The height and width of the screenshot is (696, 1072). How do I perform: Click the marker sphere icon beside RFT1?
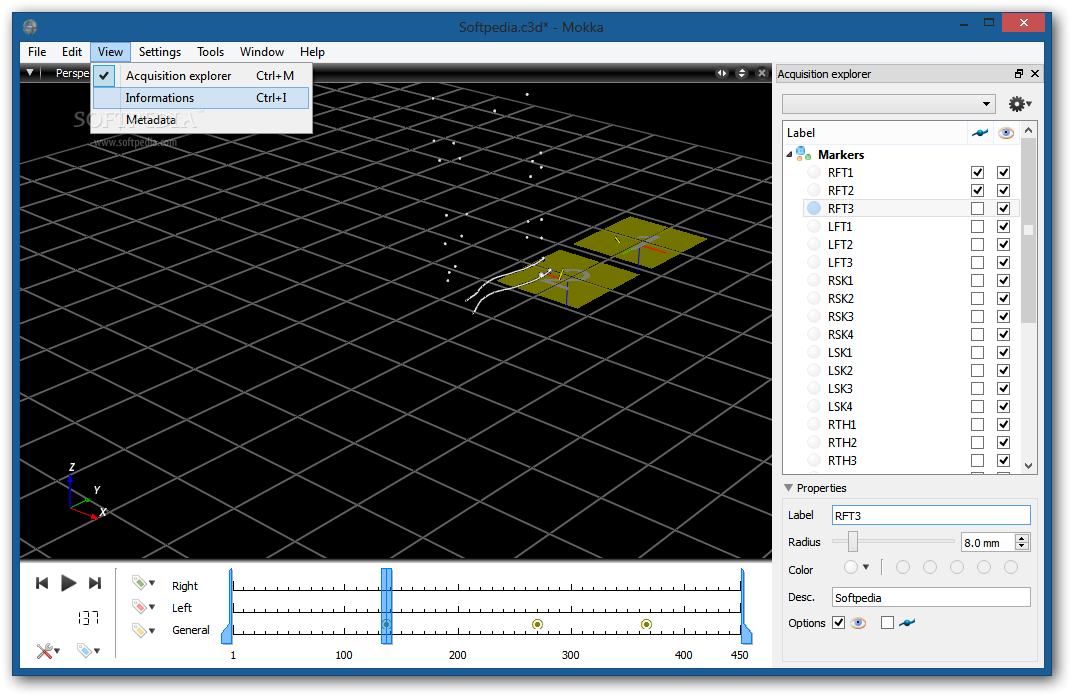tap(814, 172)
